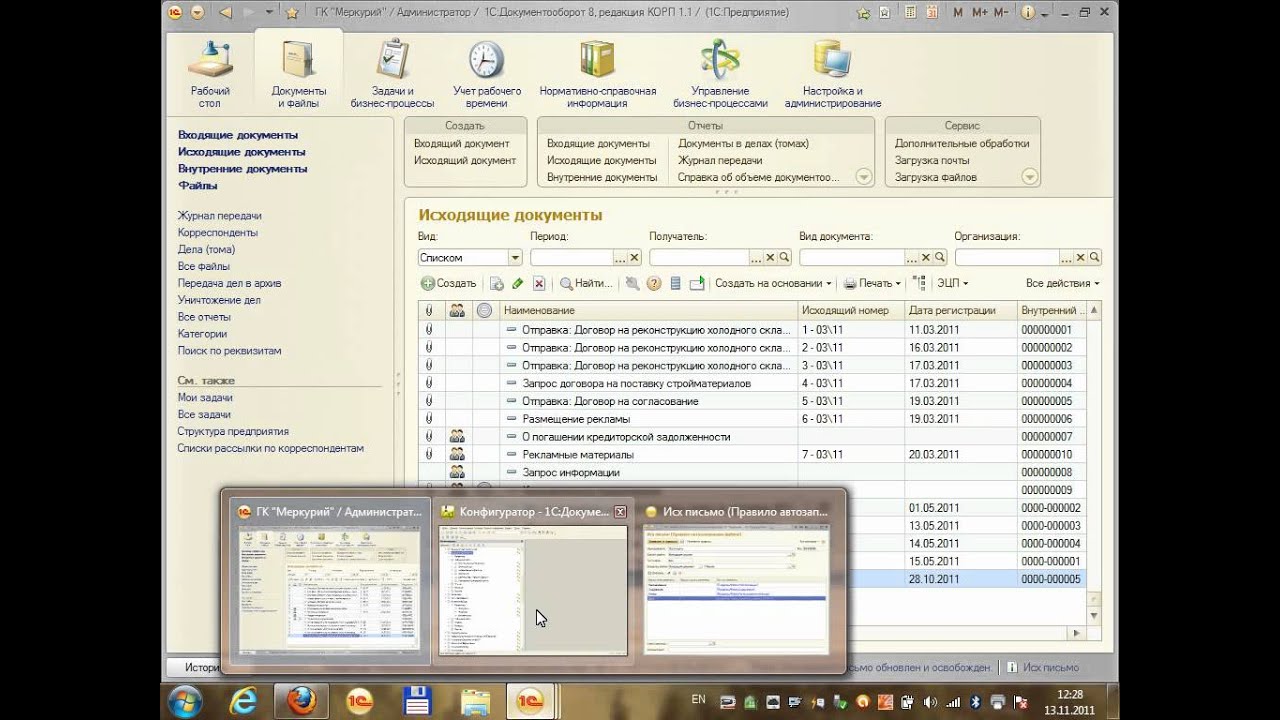Open the Период selection ellipsis button
Image resolution: width=1280 pixels, height=720 pixels.
(620, 257)
